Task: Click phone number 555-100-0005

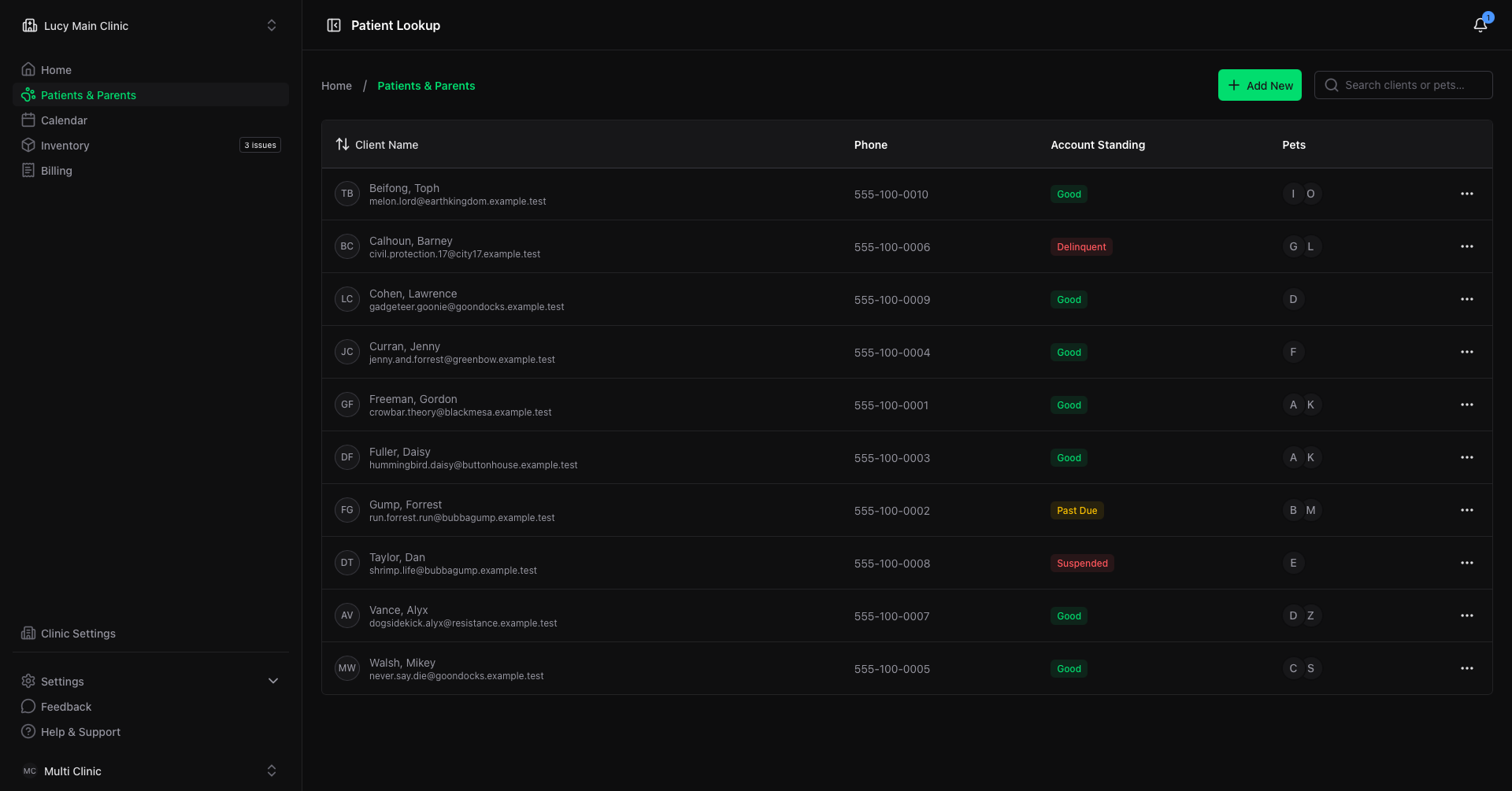Action: [891, 669]
